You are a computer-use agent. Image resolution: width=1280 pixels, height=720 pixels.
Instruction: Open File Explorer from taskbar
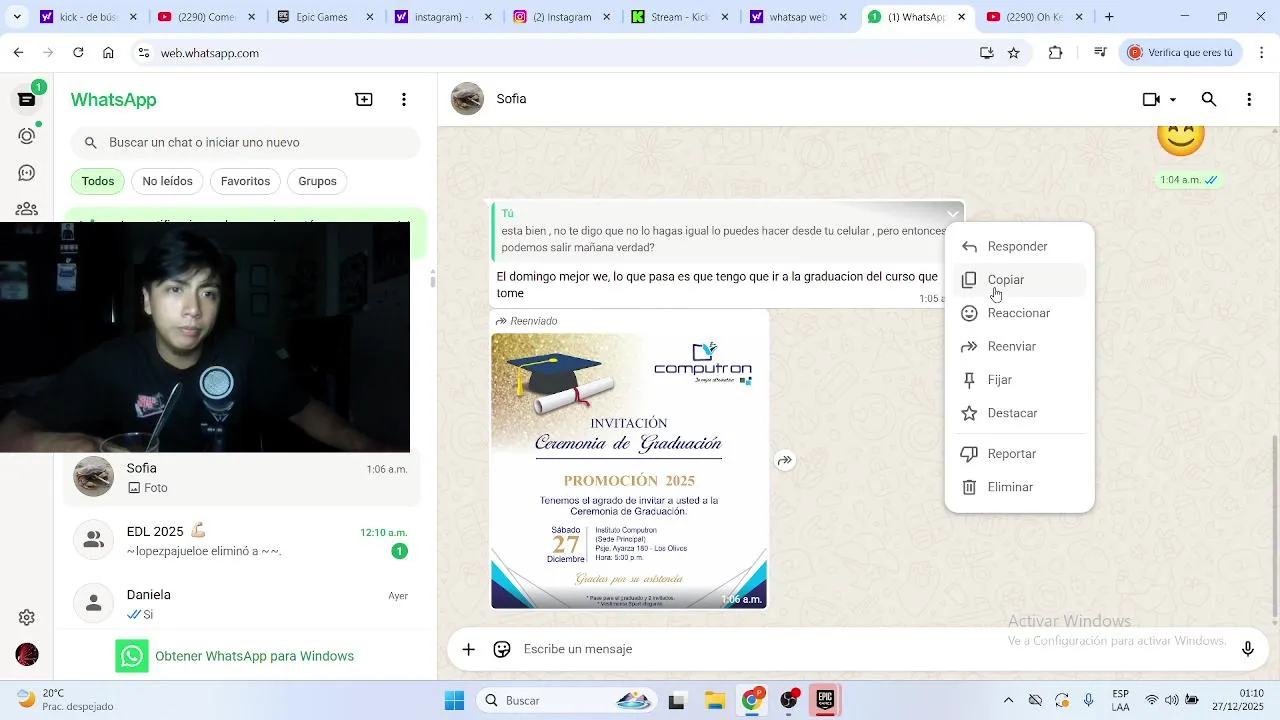pyautogui.click(x=714, y=700)
